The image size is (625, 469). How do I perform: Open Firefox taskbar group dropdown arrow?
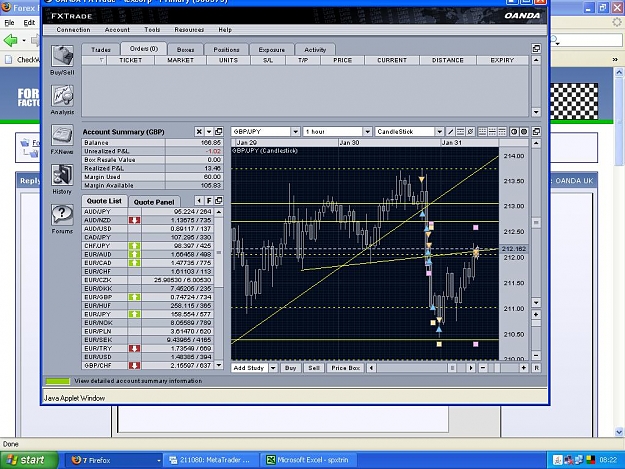tap(158, 460)
